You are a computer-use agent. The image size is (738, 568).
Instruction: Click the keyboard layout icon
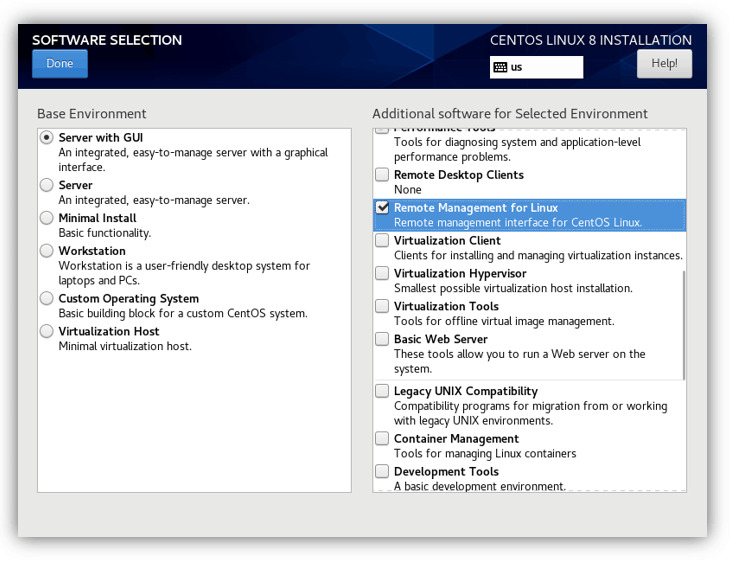[x=500, y=67]
